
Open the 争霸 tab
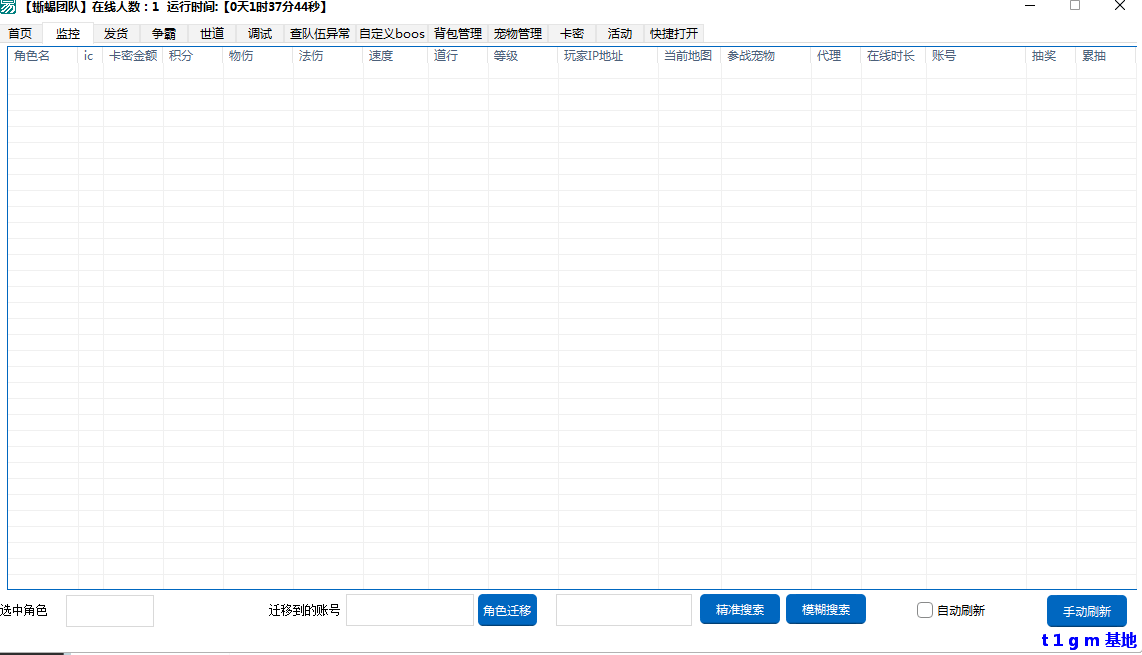[x=163, y=32]
